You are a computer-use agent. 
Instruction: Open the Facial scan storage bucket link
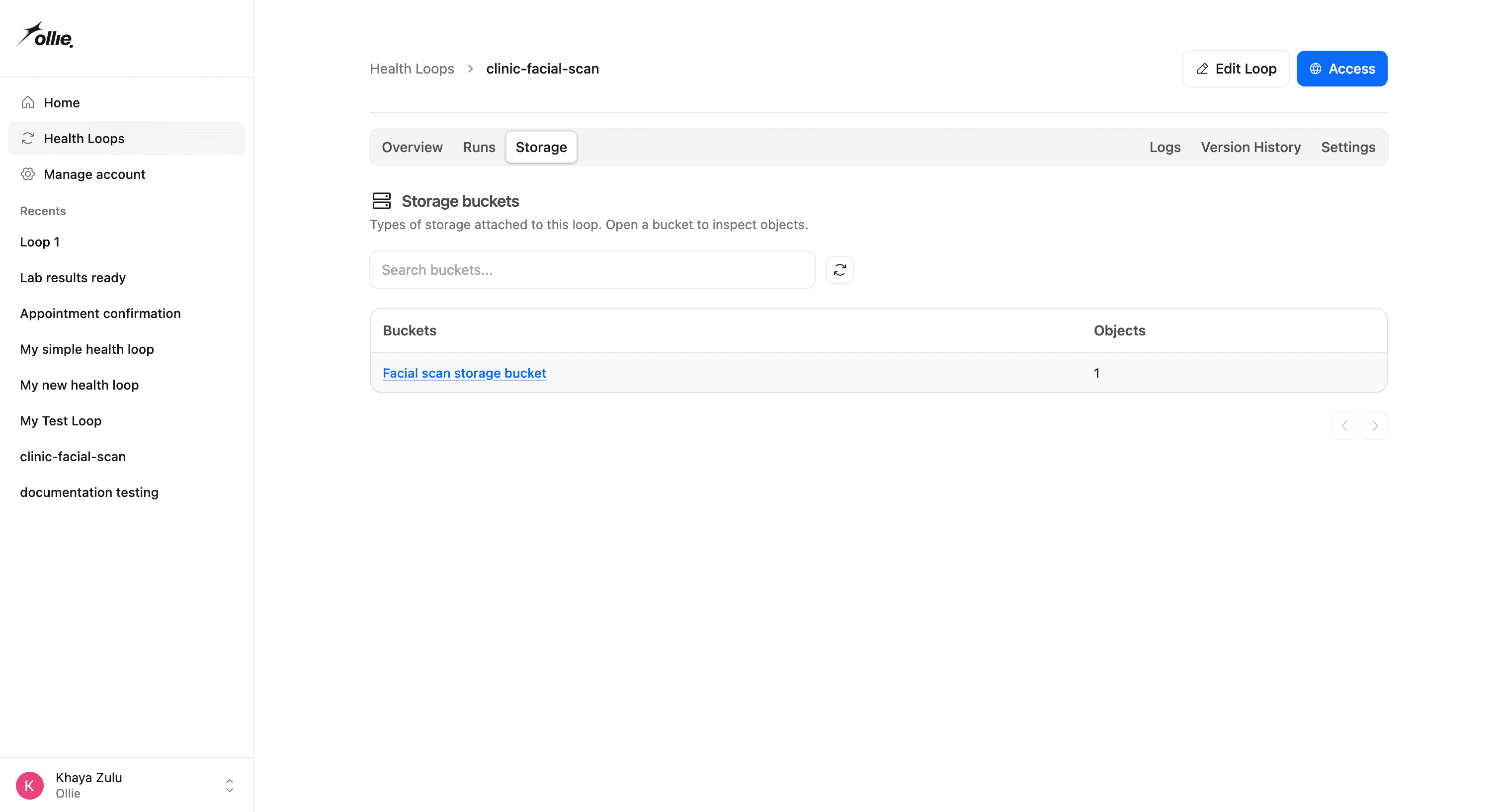coord(464,373)
